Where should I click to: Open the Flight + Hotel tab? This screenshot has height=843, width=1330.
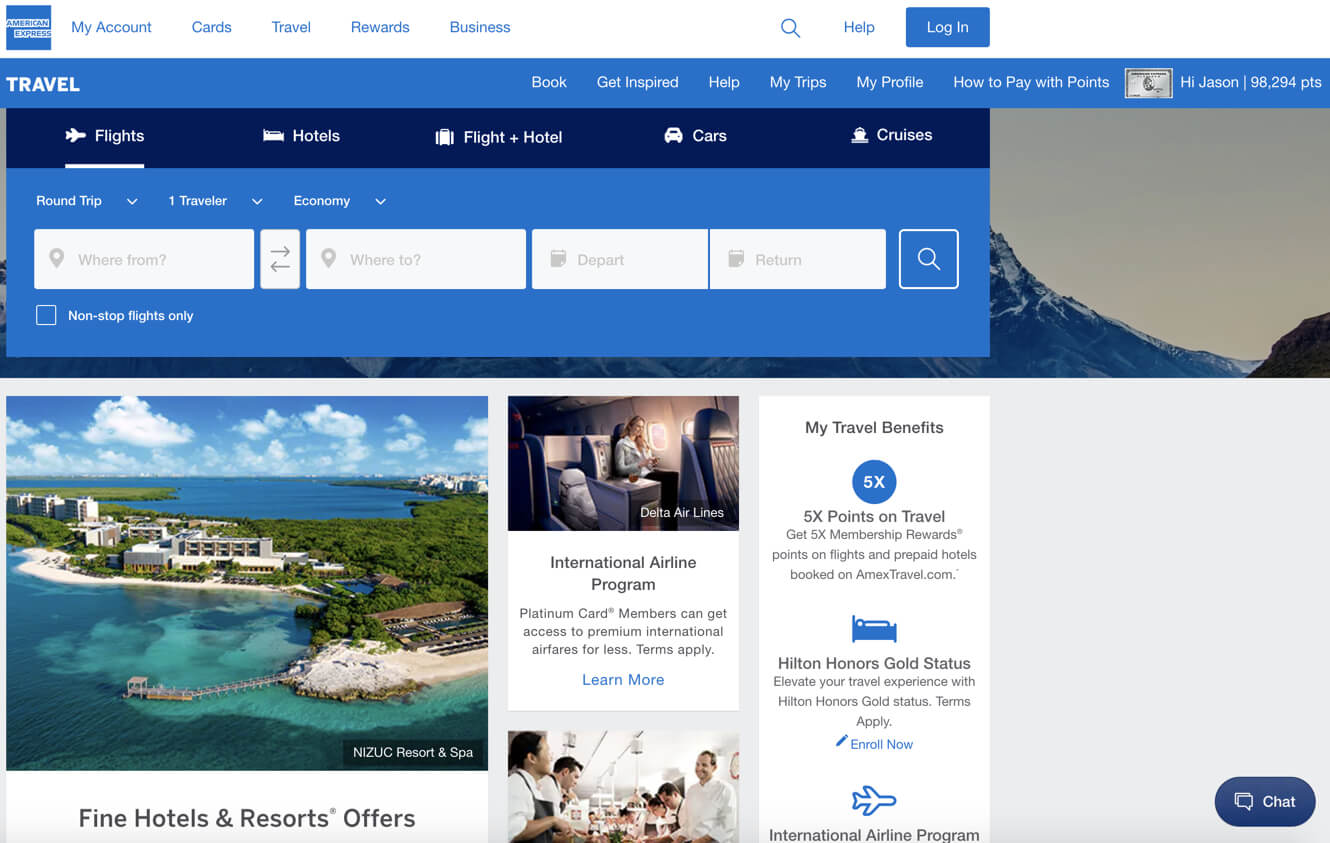[498, 137]
